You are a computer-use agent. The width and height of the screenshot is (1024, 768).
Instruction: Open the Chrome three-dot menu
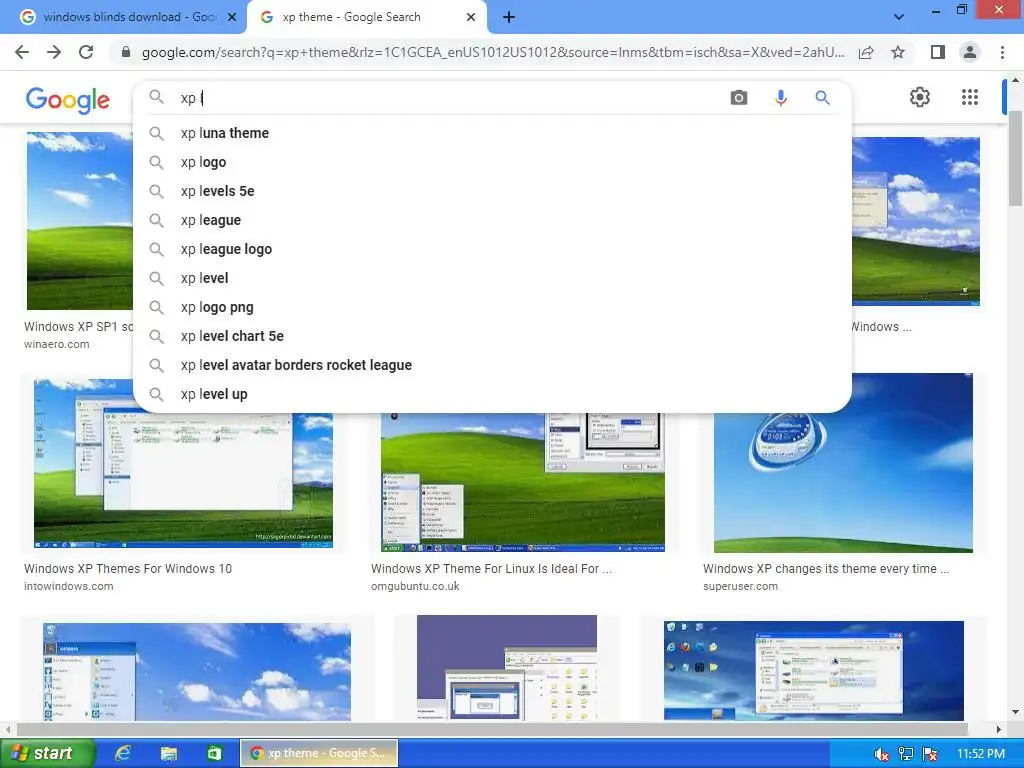coord(1002,52)
